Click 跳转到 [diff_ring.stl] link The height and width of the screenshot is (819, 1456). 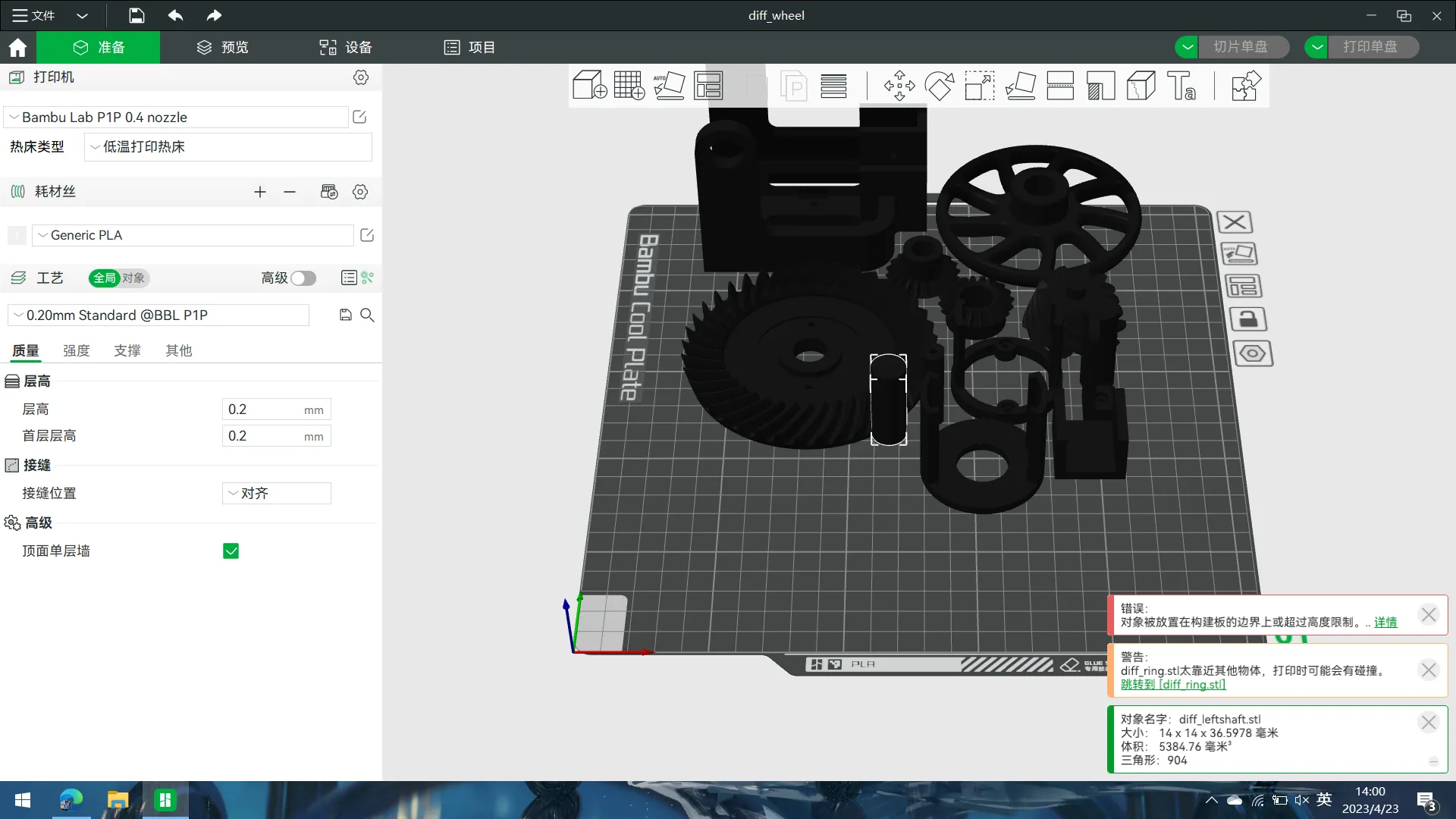click(x=1172, y=684)
